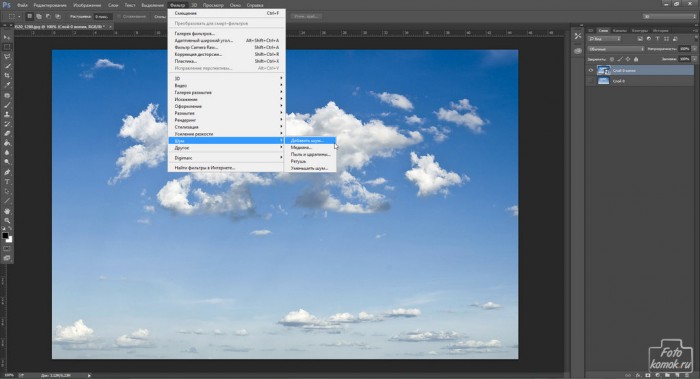This screenshot has height=379, width=700.
Task: Change the screen mode icon
Action: 7,258
